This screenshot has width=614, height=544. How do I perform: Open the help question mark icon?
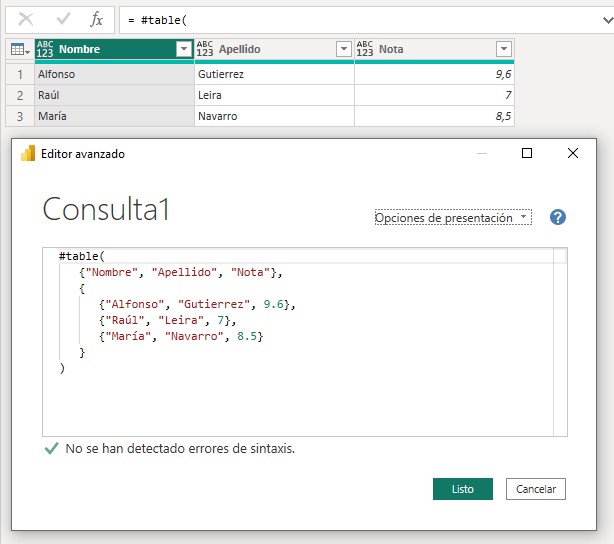pyautogui.click(x=558, y=217)
